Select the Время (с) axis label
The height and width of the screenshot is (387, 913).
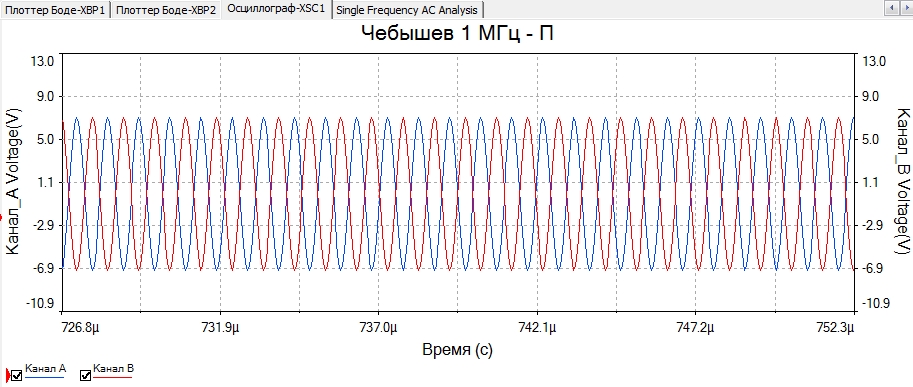(457, 350)
